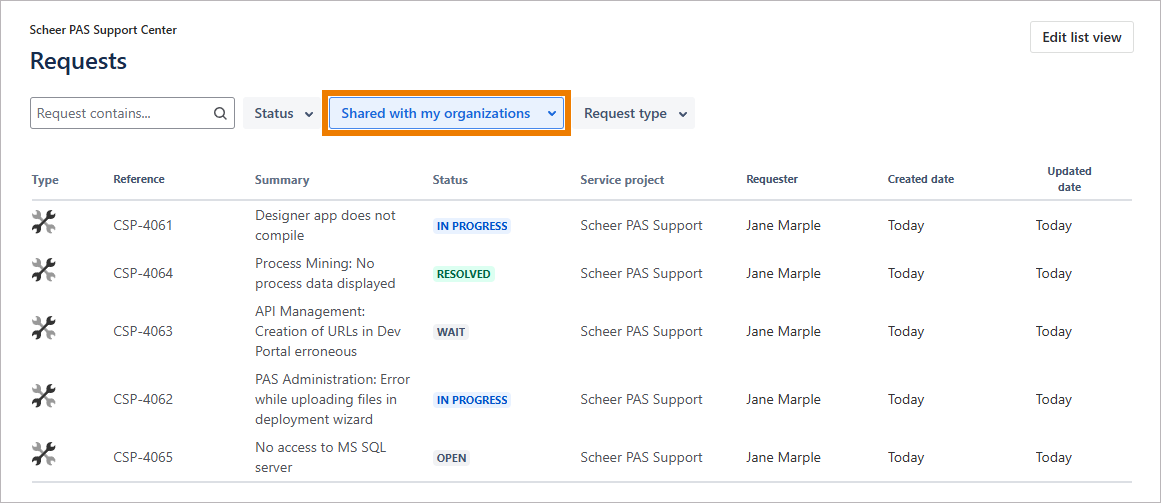
Task: Go to Scheer PAS Support Center link
Action: 103,30
